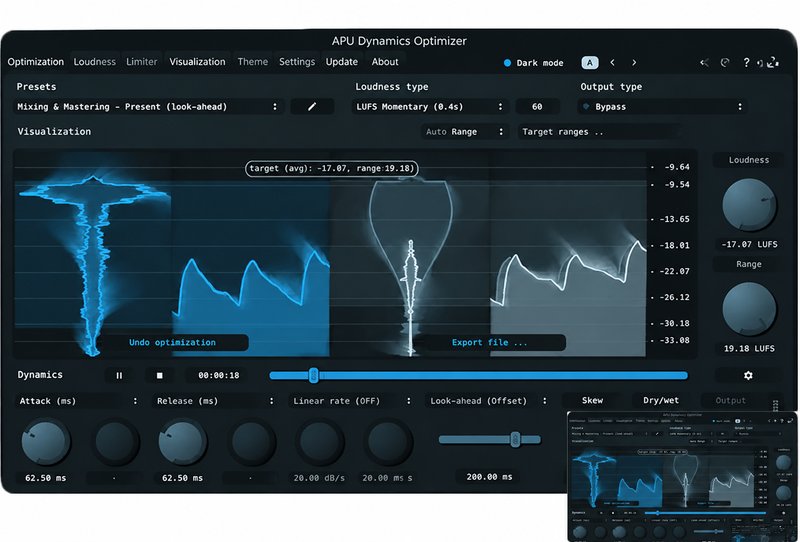Click the Undo optimization button
This screenshot has width=800, height=542.
click(x=172, y=342)
